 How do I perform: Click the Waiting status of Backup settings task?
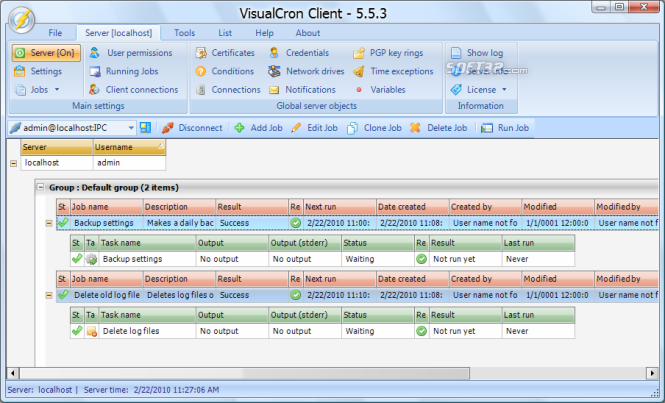377,259
